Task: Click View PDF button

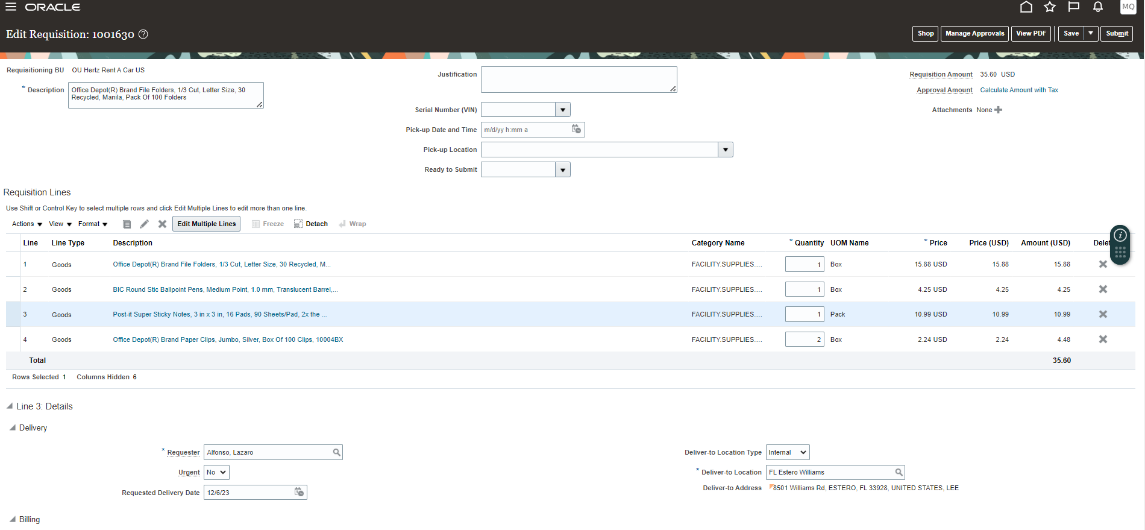Action: click(1030, 34)
